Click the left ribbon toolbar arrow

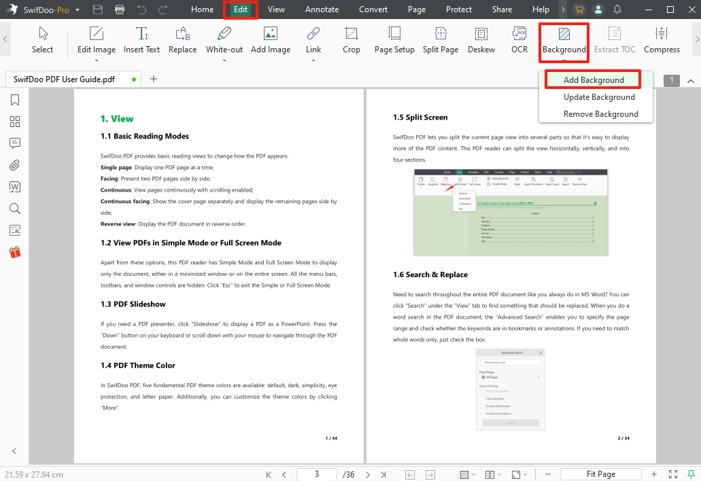5,39
